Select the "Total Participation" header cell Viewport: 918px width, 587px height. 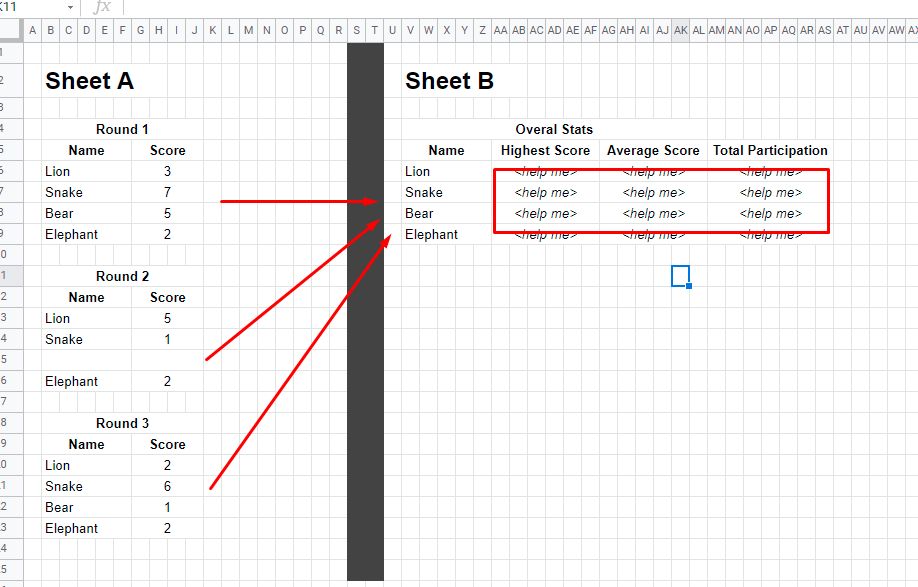point(770,150)
